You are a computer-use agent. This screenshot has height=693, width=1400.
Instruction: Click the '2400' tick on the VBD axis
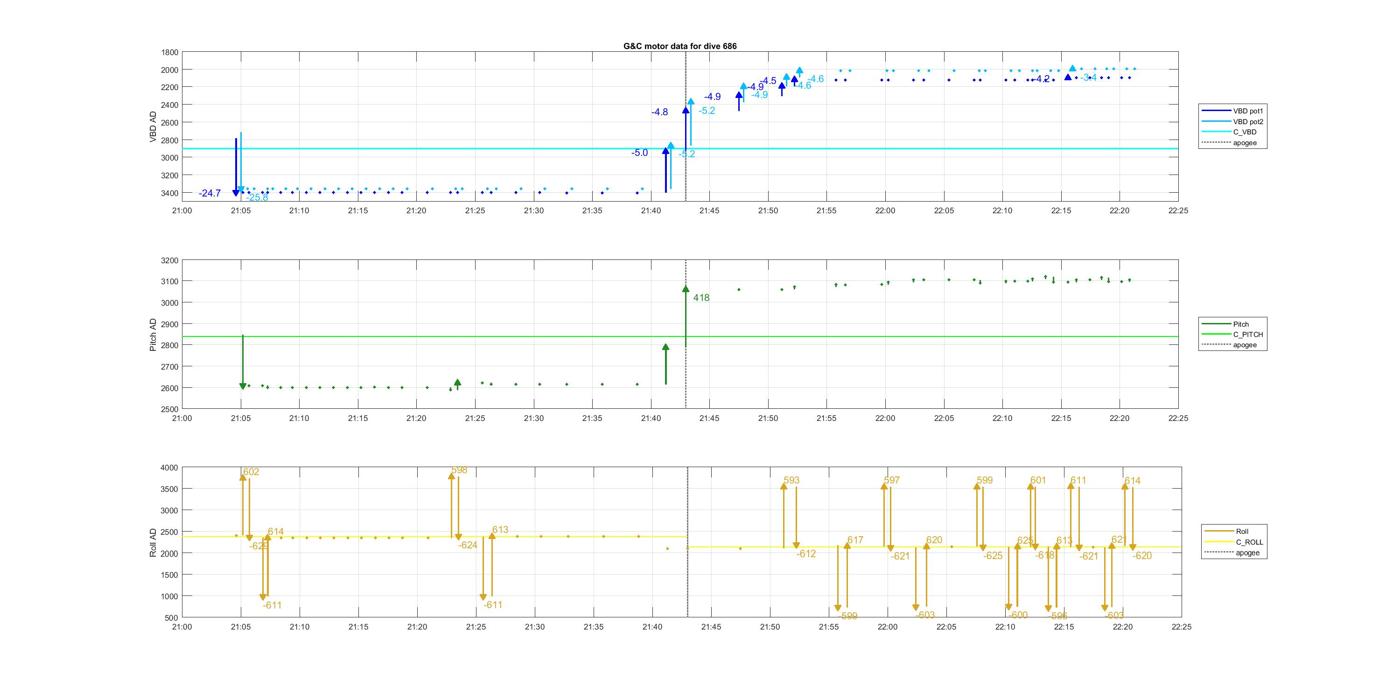click(x=170, y=105)
